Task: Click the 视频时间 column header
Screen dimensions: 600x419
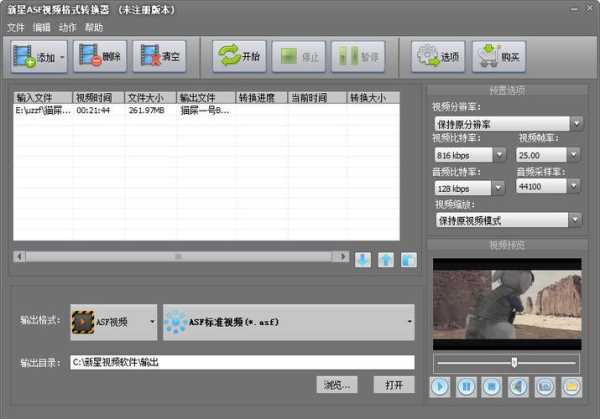Action: tap(98, 98)
